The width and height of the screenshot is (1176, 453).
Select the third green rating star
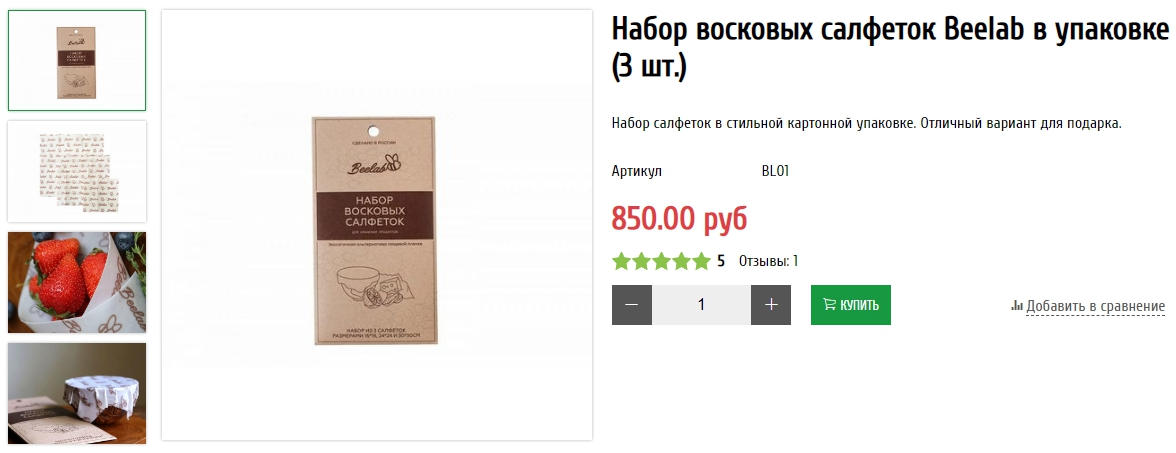(662, 261)
